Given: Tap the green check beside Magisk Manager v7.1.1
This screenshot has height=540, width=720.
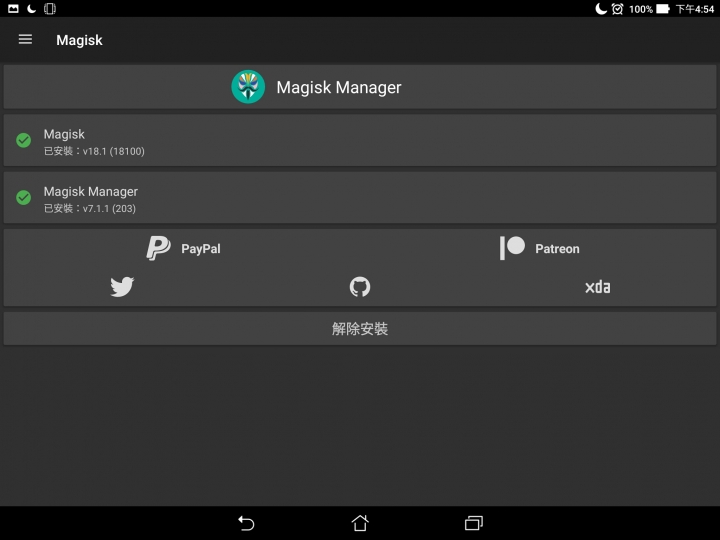Looking at the screenshot, I should click(x=23, y=197).
